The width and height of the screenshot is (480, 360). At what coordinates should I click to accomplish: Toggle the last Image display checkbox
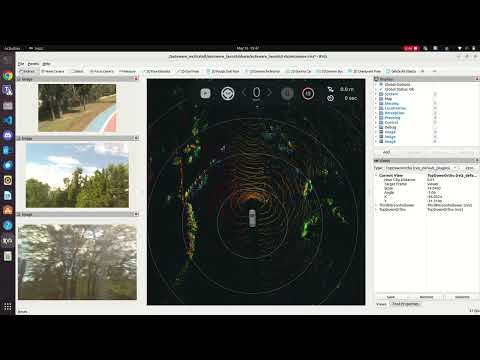click(435, 142)
